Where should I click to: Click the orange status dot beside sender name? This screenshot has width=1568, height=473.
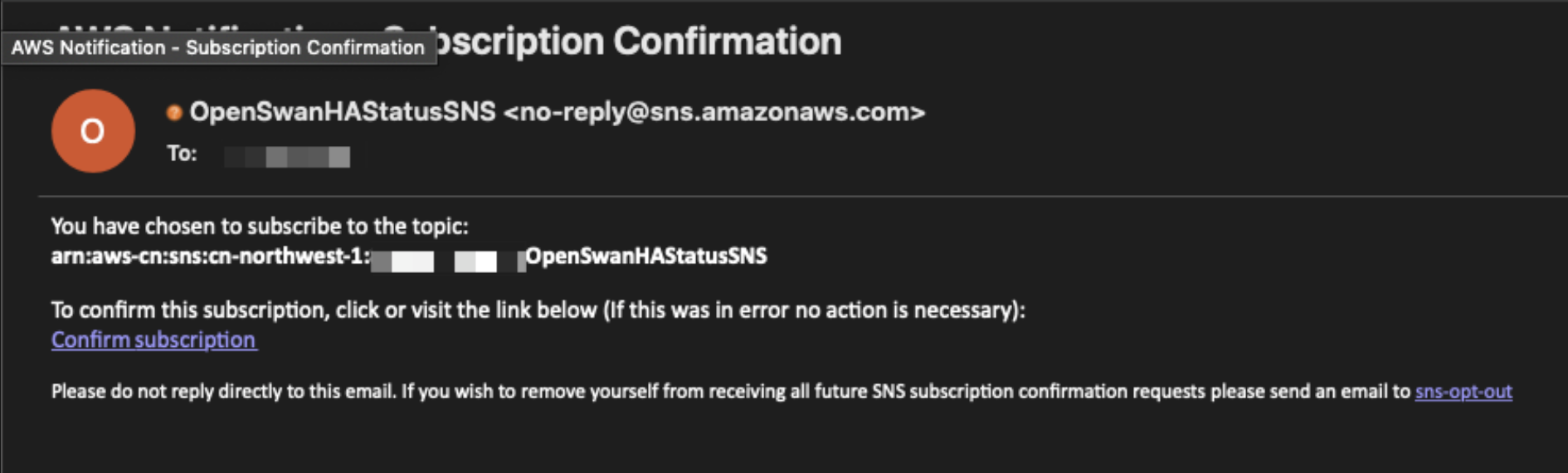[174, 113]
